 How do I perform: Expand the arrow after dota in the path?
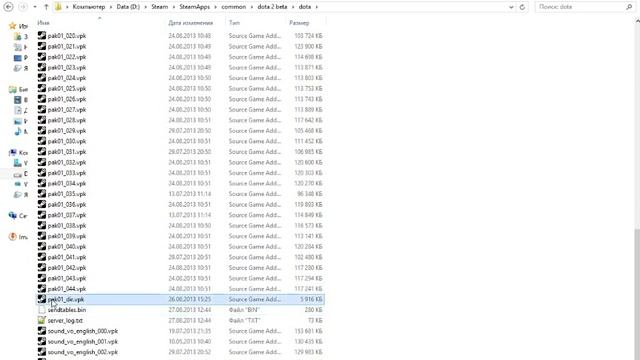pyautogui.click(x=316, y=7)
